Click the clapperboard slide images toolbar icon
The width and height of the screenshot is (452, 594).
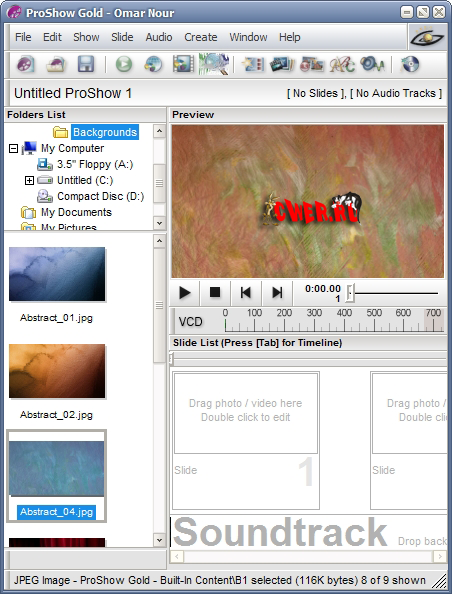(x=282, y=64)
